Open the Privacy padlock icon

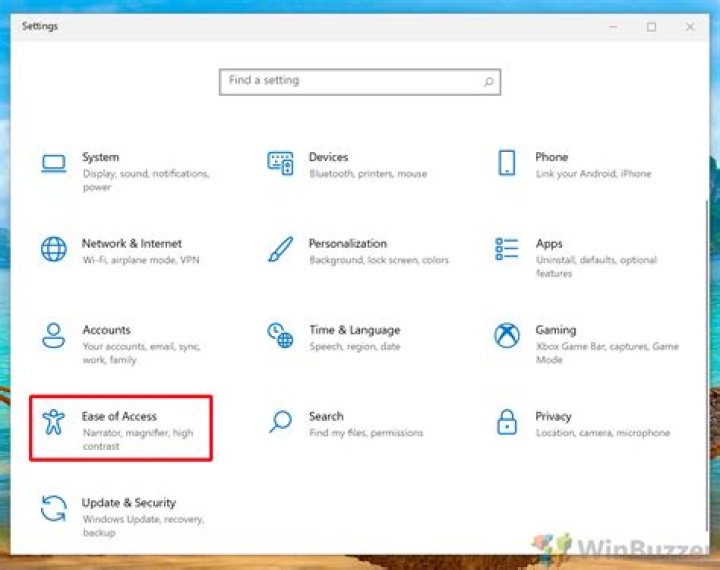pos(507,422)
